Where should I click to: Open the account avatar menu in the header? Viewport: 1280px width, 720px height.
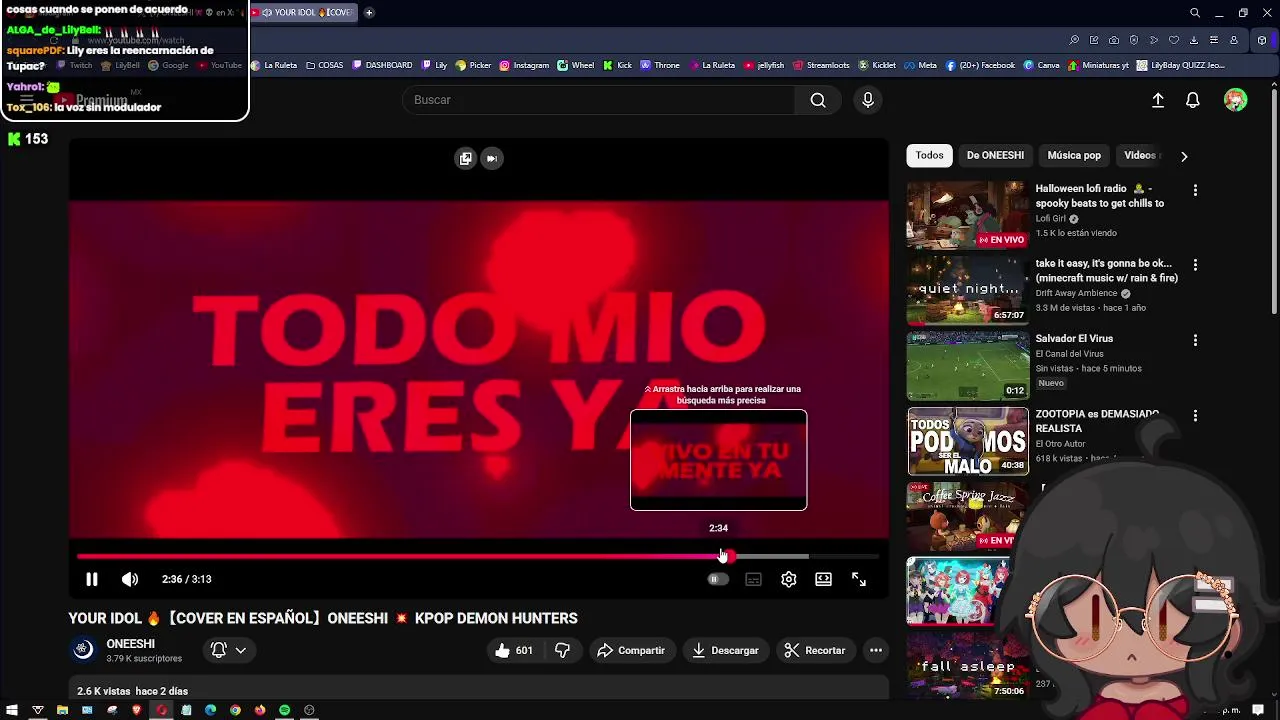tap(1236, 100)
